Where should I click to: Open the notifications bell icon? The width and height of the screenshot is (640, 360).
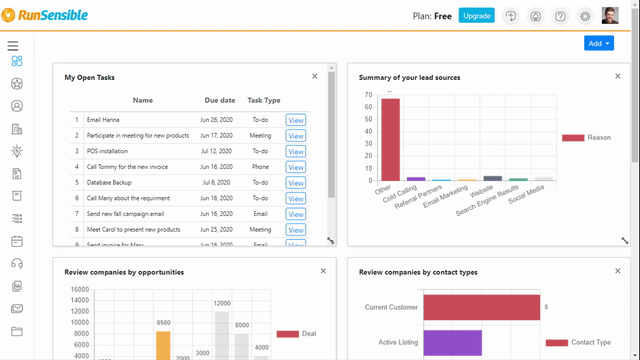[536, 16]
